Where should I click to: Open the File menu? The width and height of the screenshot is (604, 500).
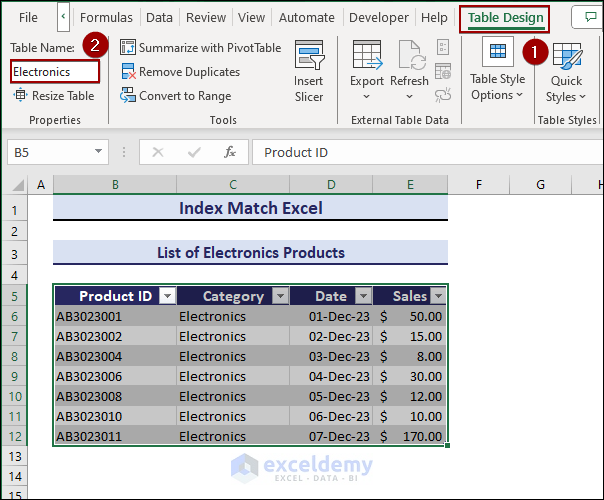(28, 18)
